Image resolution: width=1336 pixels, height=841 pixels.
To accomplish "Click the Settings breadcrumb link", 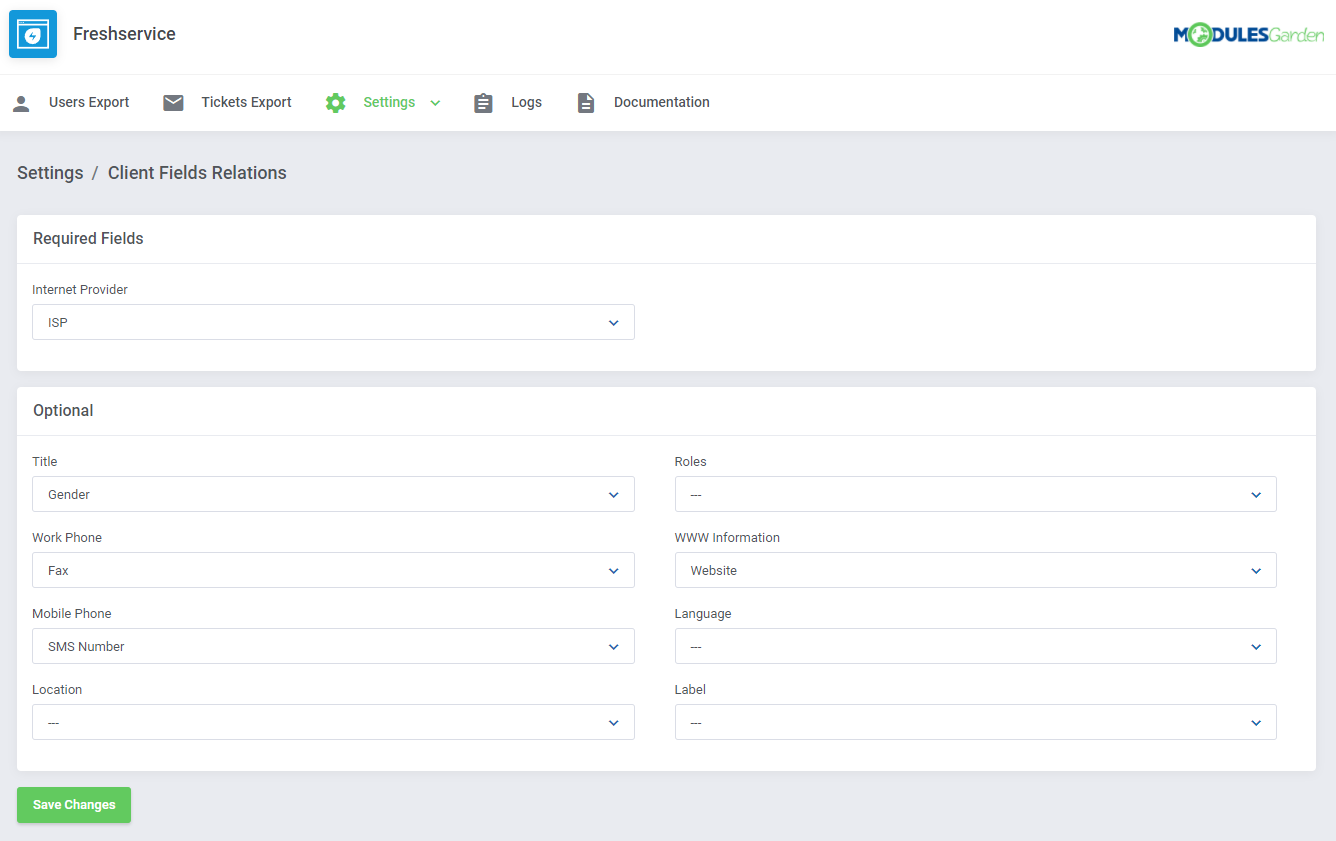I will click(50, 173).
